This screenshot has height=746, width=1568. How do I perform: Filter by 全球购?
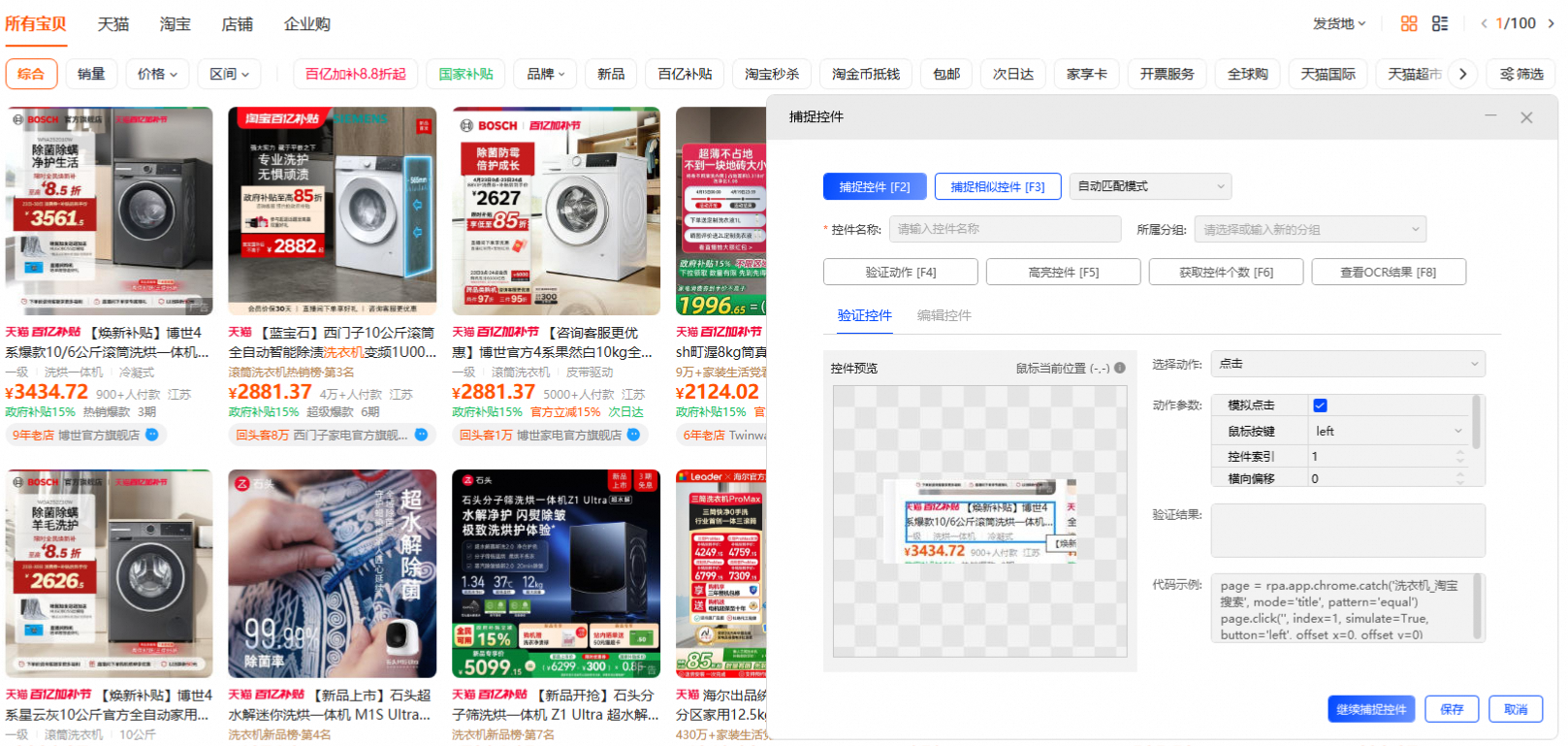point(1248,74)
